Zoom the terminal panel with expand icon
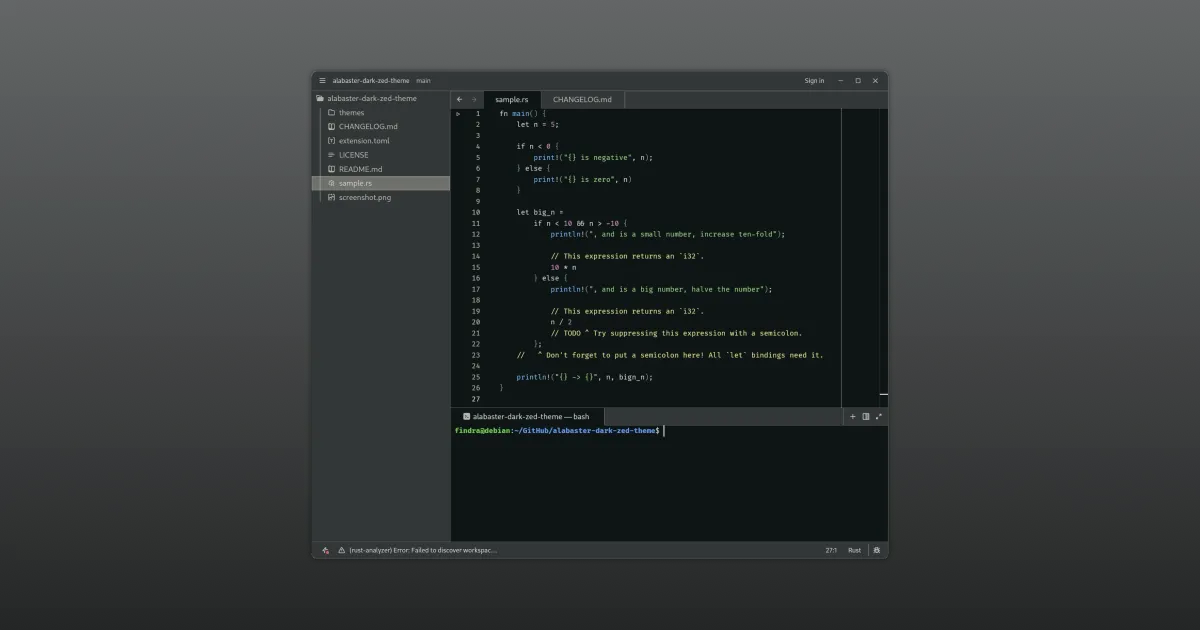Screen dimensions: 1200x630 tap(879, 416)
